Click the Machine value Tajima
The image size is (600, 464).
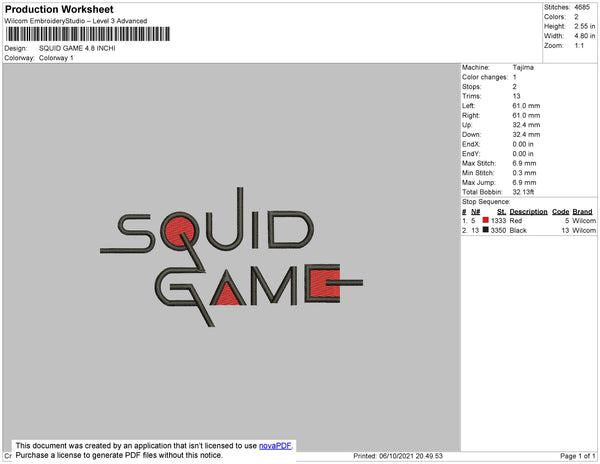tap(523, 67)
